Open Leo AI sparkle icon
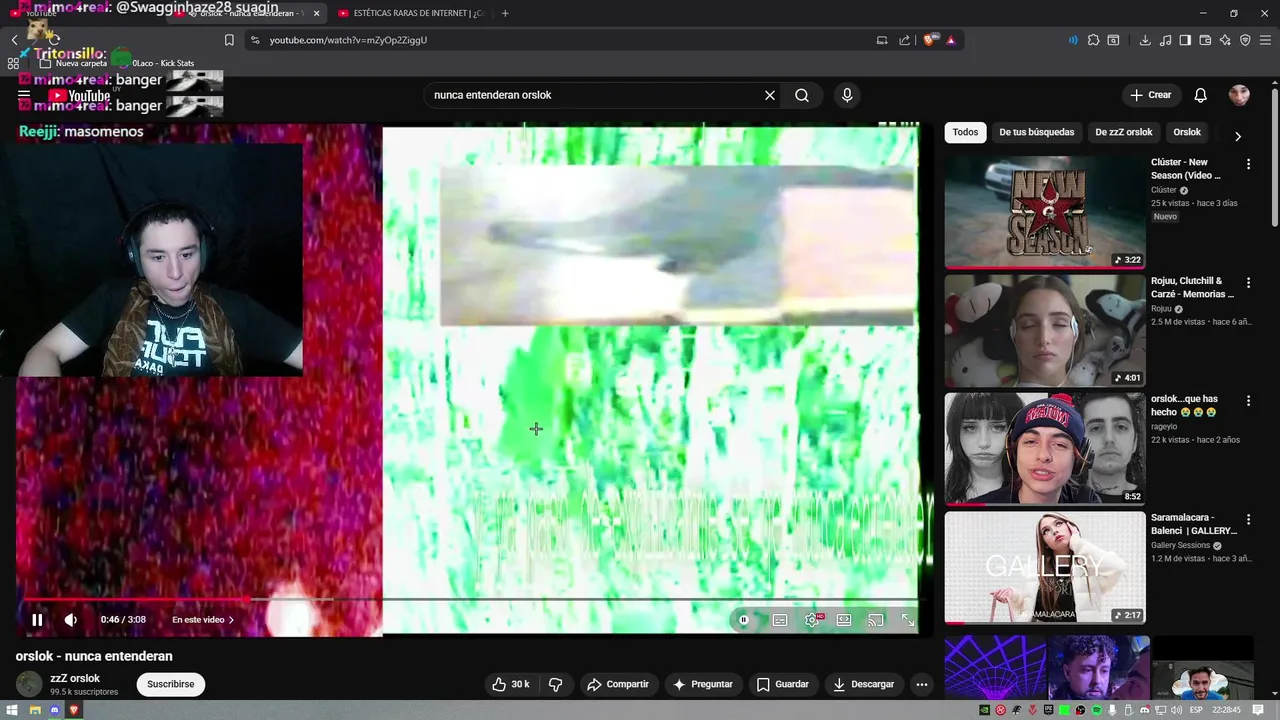 point(1225,40)
